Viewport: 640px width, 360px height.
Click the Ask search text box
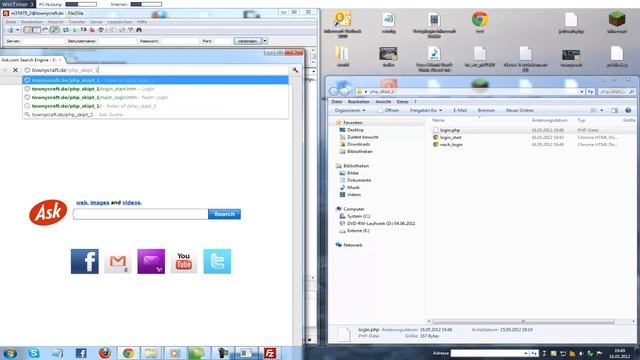[140, 214]
